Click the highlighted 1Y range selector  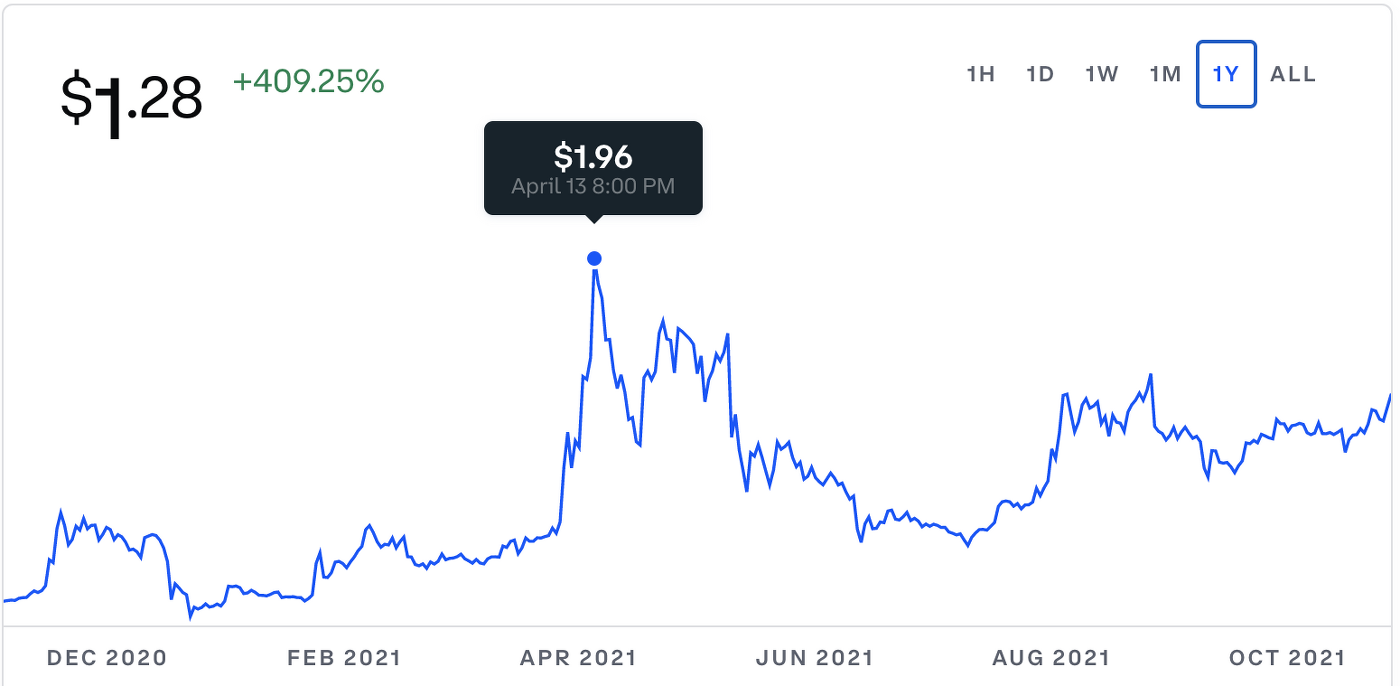point(1226,73)
